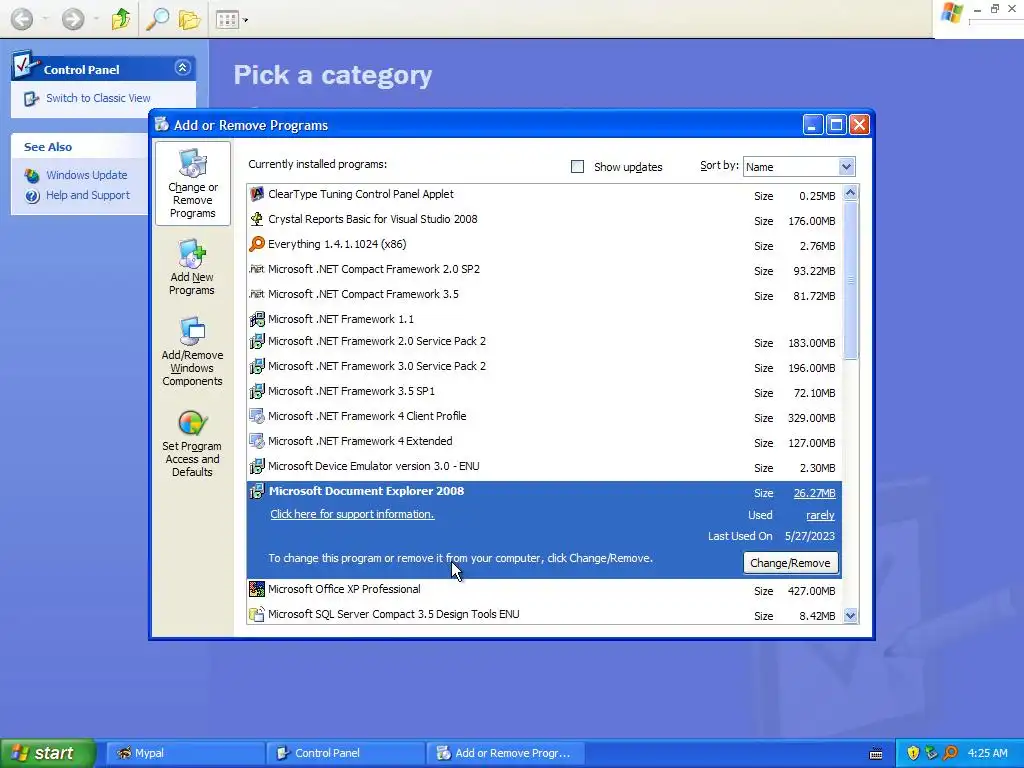
Task: Switch to Control Panel taskbar button
Action: (x=346, y=753)
